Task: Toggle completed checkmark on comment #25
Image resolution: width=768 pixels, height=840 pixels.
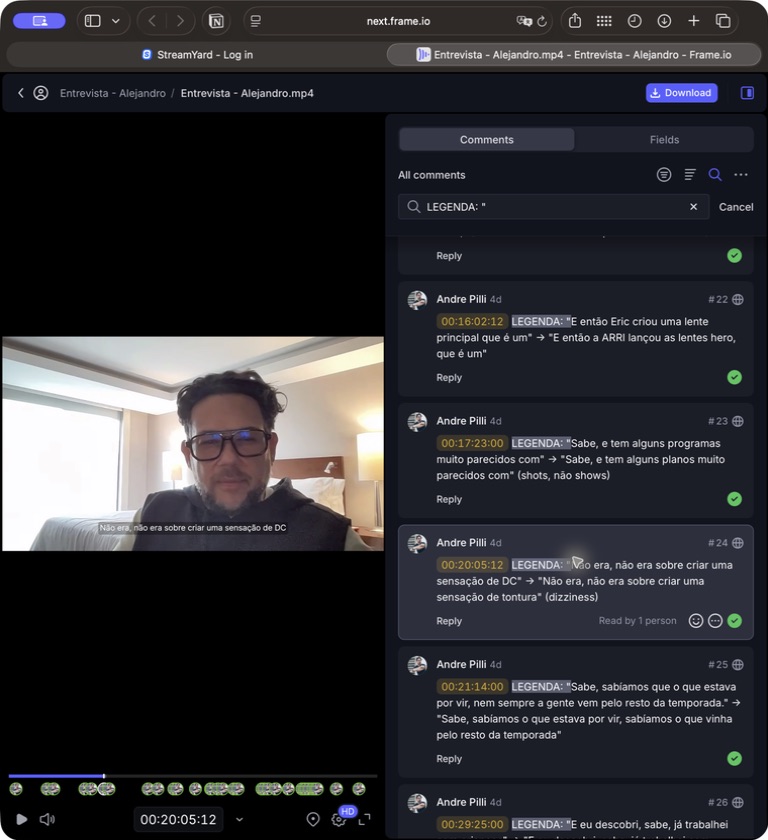Action: click(735, 758)
